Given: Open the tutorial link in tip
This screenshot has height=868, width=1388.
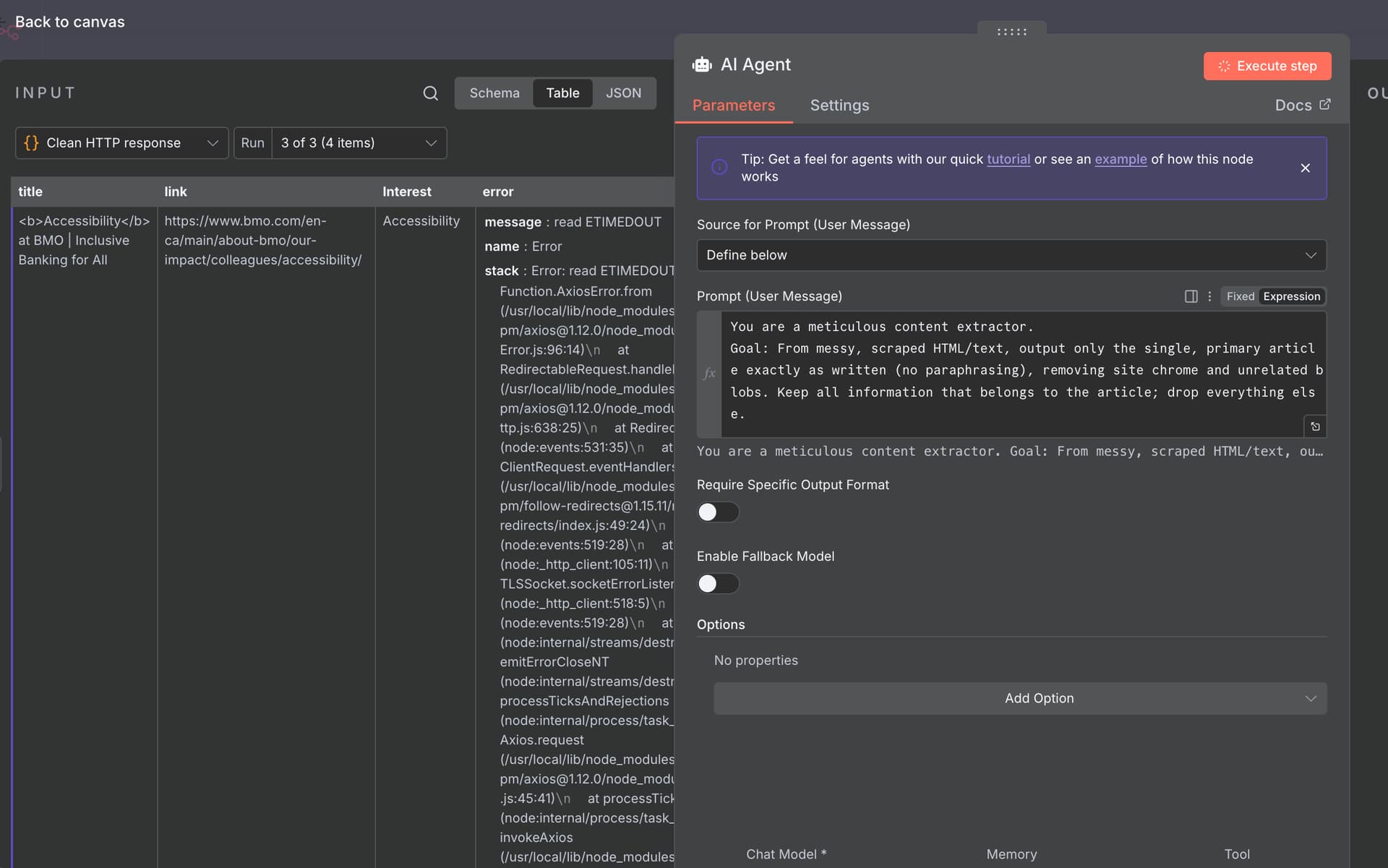Looking at the screenshot, I should tap(1008, 159).
